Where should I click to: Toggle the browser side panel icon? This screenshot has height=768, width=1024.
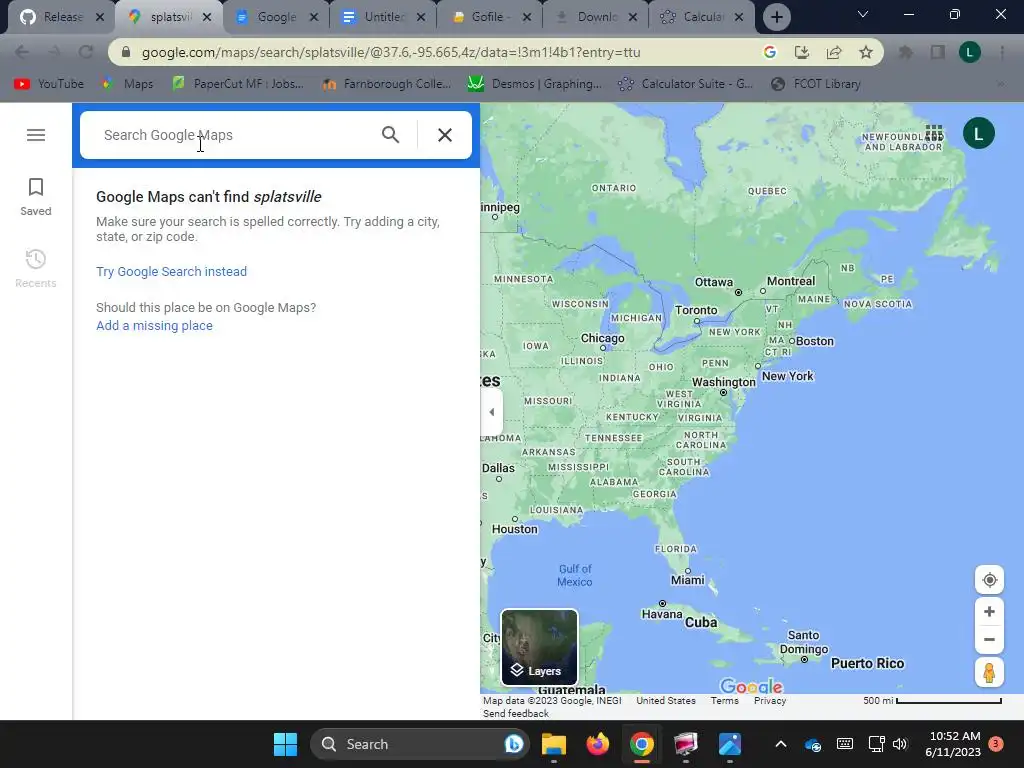[x=938, y=52]
